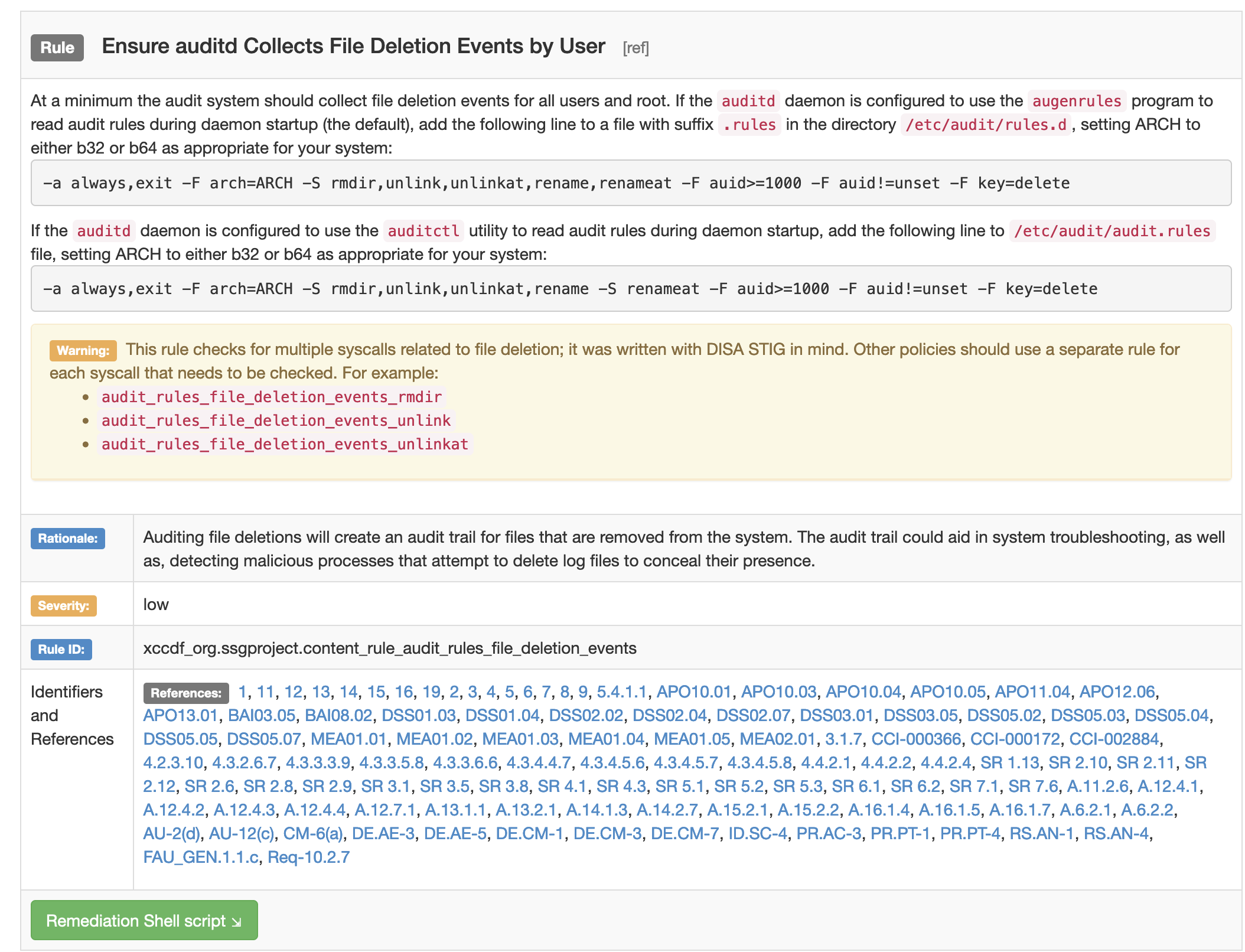
Task: Click the .rules suffix code text
Action: tap(749, 125)
